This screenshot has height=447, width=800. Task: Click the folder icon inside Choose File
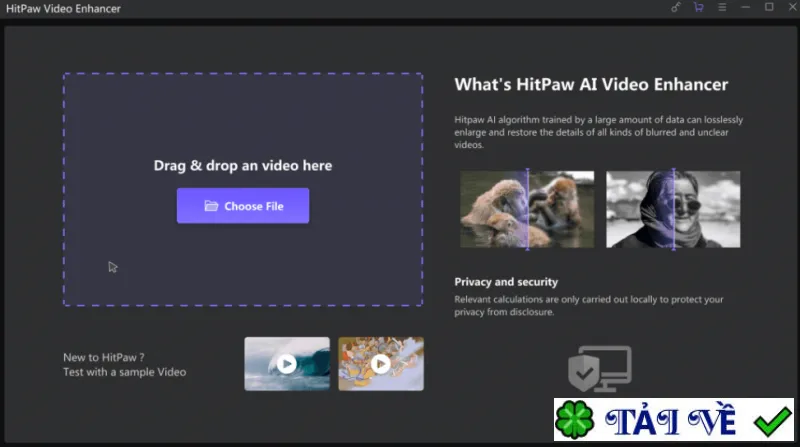211,206
